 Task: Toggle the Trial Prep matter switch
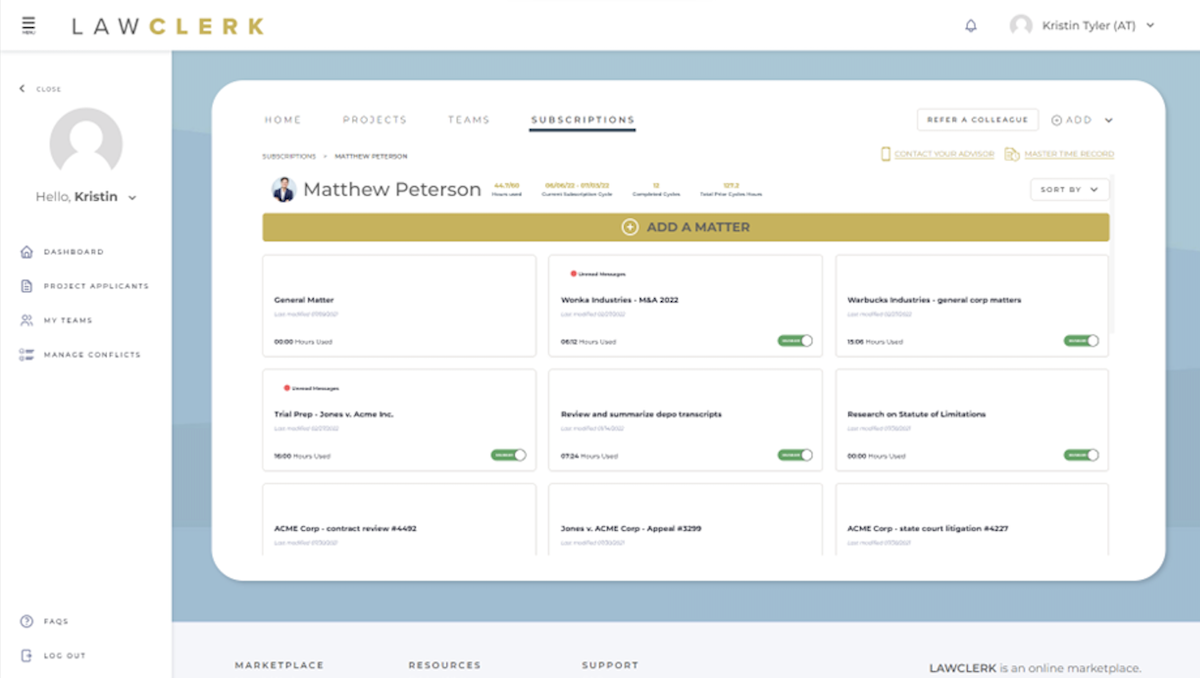coord(509,455)
